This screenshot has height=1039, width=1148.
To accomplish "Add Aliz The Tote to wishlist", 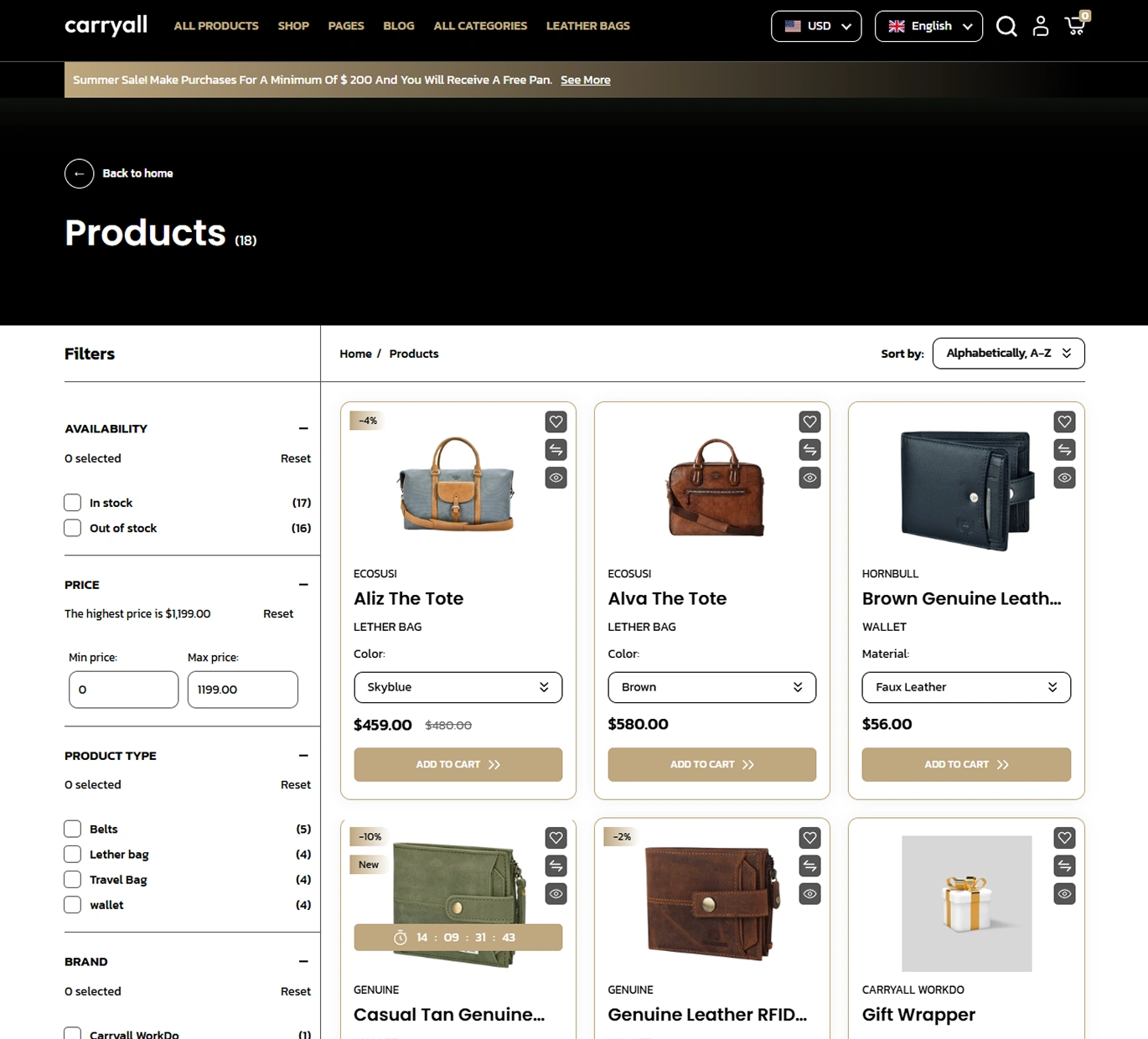I will tap(556, 421).
